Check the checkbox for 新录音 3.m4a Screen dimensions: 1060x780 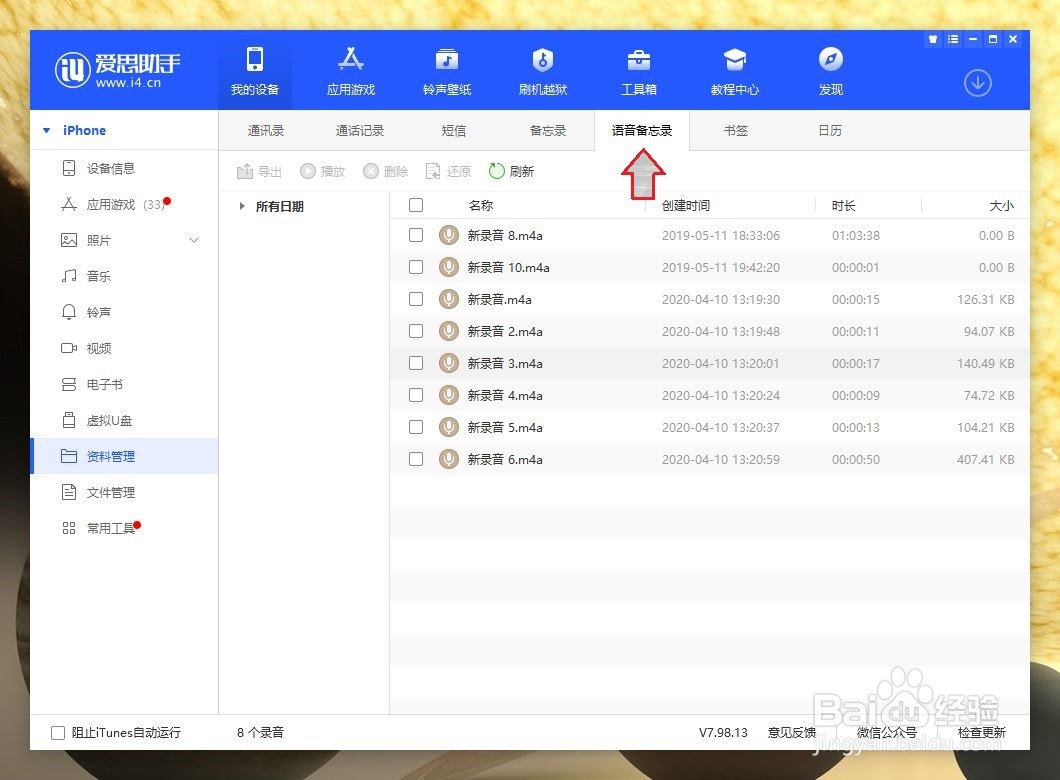point(416,363)
